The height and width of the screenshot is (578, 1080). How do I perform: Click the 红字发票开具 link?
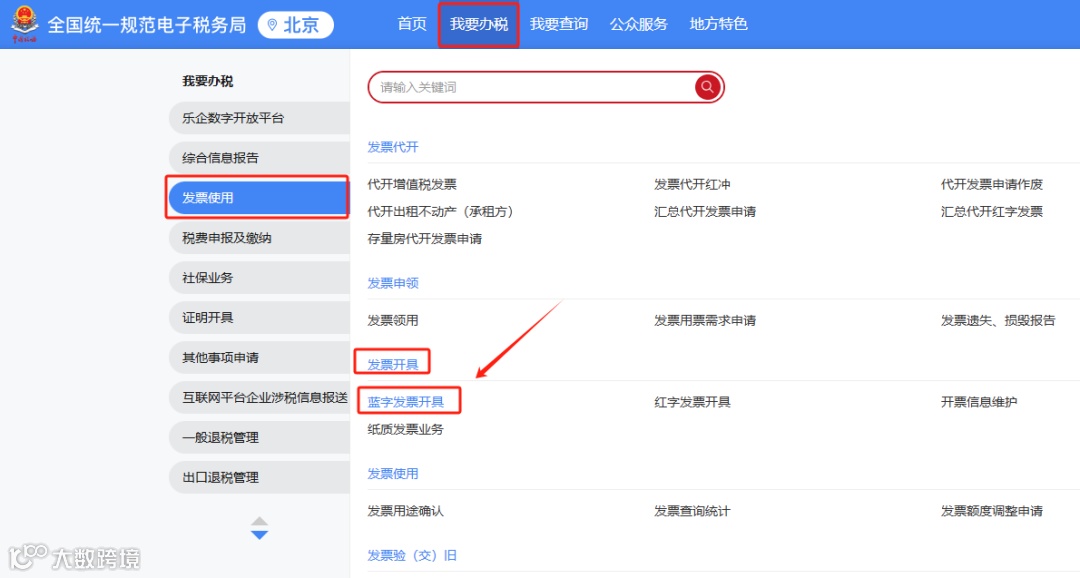pos(690,400)
